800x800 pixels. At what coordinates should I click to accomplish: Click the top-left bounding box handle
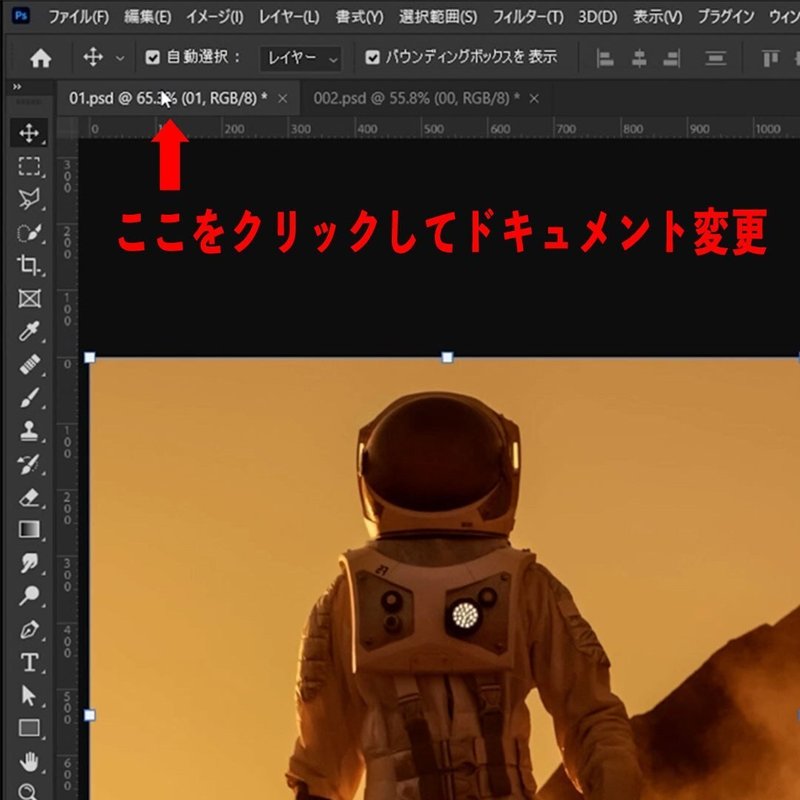point(89,358)
